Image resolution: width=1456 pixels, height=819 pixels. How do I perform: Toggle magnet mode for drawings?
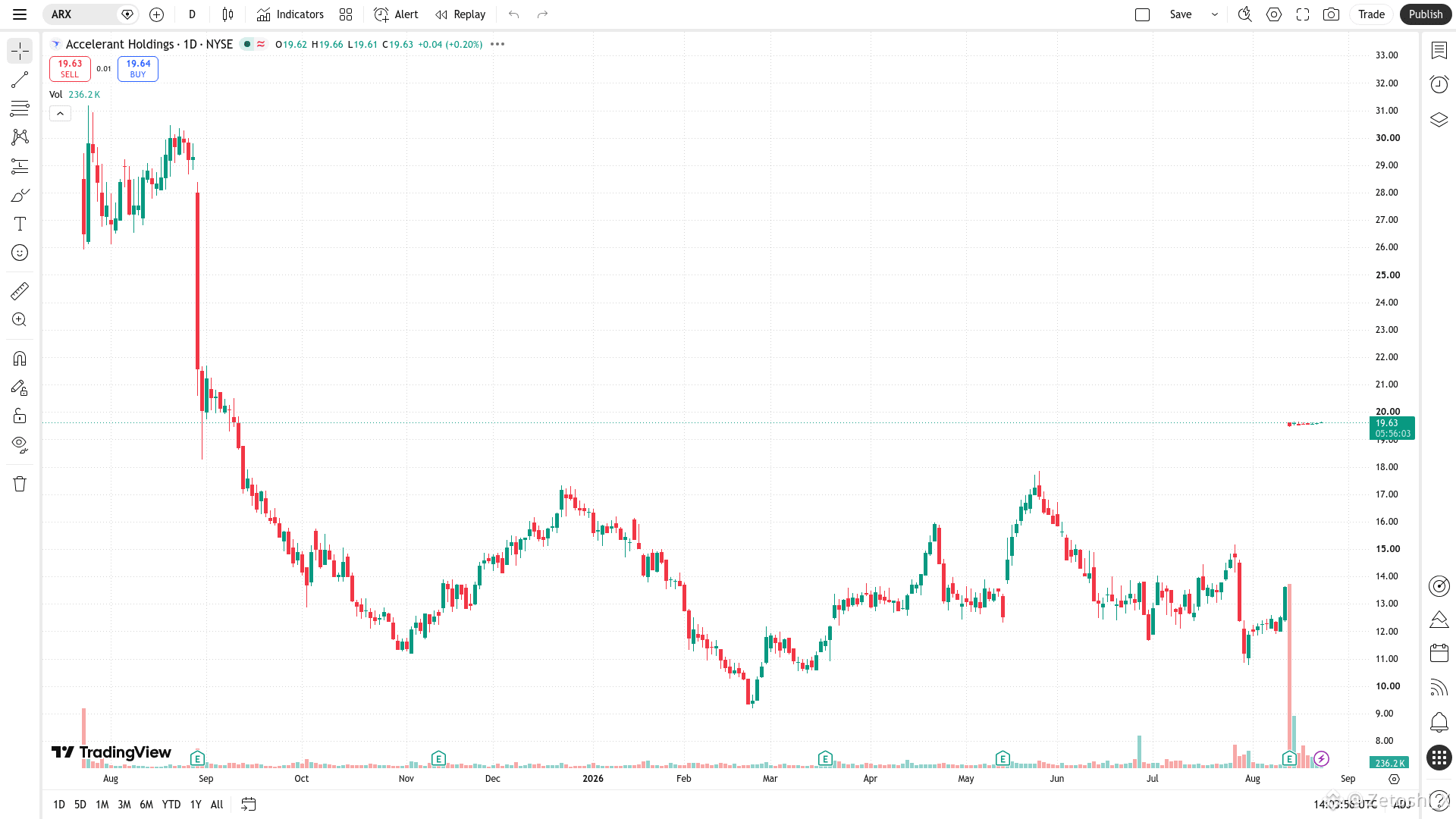click(20, 358)
